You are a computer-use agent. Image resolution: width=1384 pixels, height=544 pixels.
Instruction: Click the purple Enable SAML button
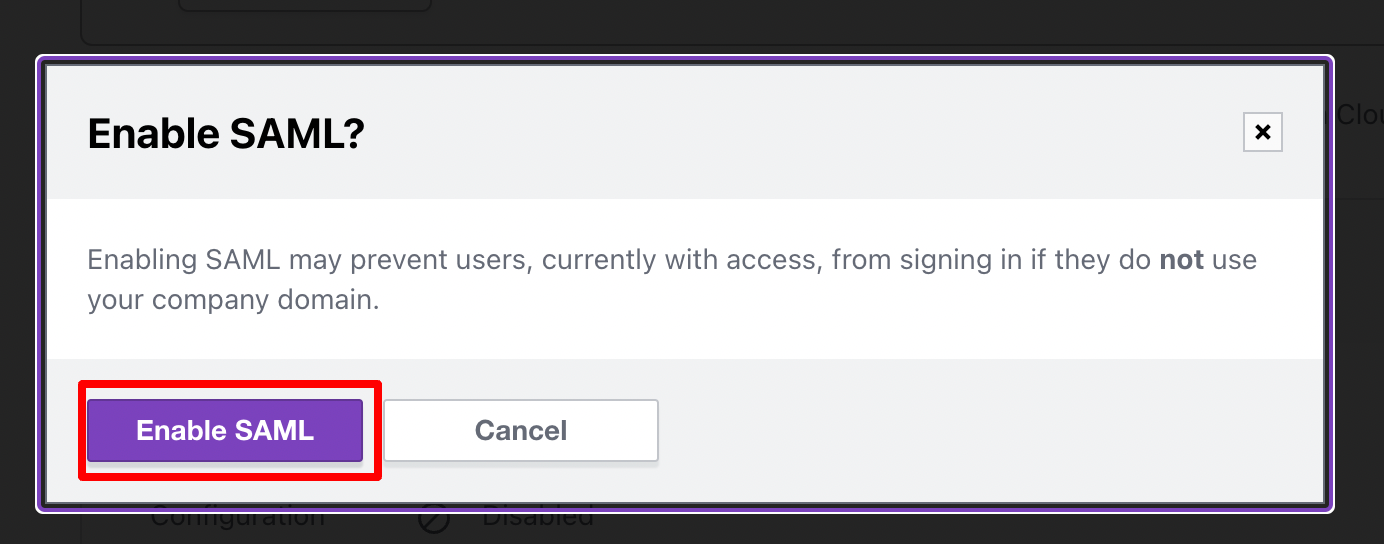pos(225,431)
